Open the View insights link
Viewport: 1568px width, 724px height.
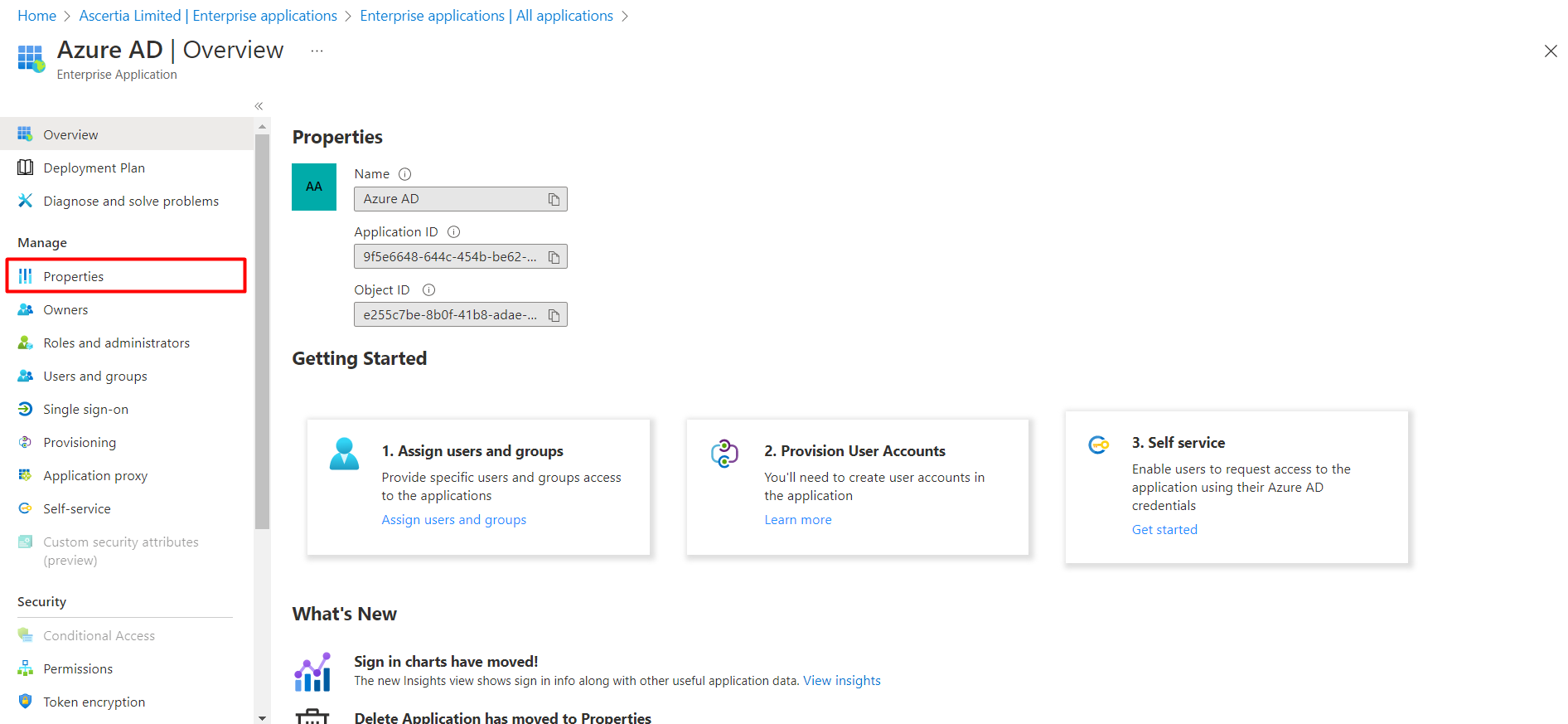click(x=842, y=681)
